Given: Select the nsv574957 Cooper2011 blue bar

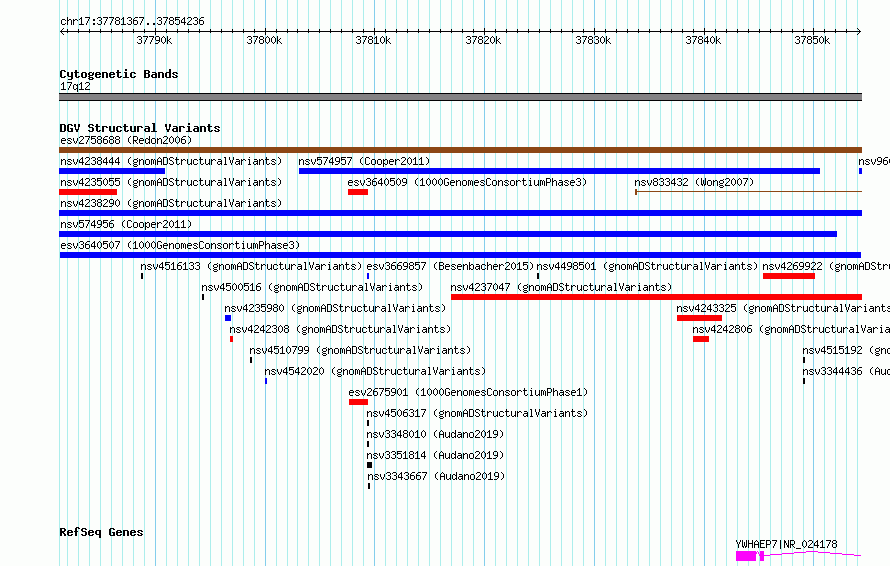Looking at the screenshot, I should 559,171.
